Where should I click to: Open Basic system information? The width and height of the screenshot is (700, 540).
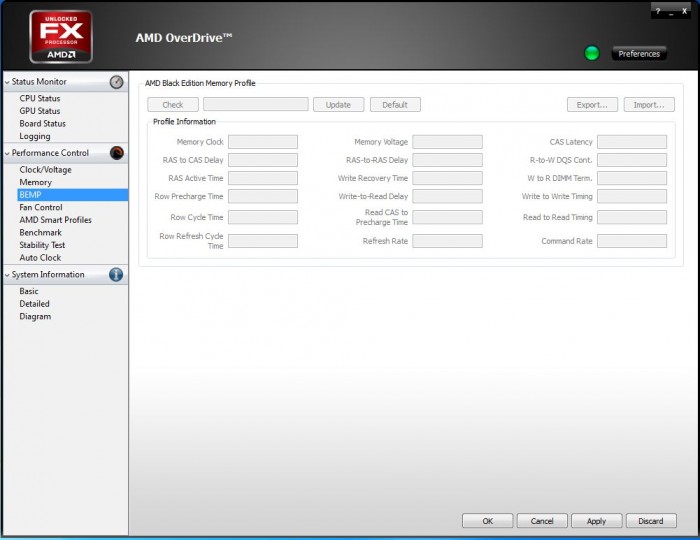(29, 291)
